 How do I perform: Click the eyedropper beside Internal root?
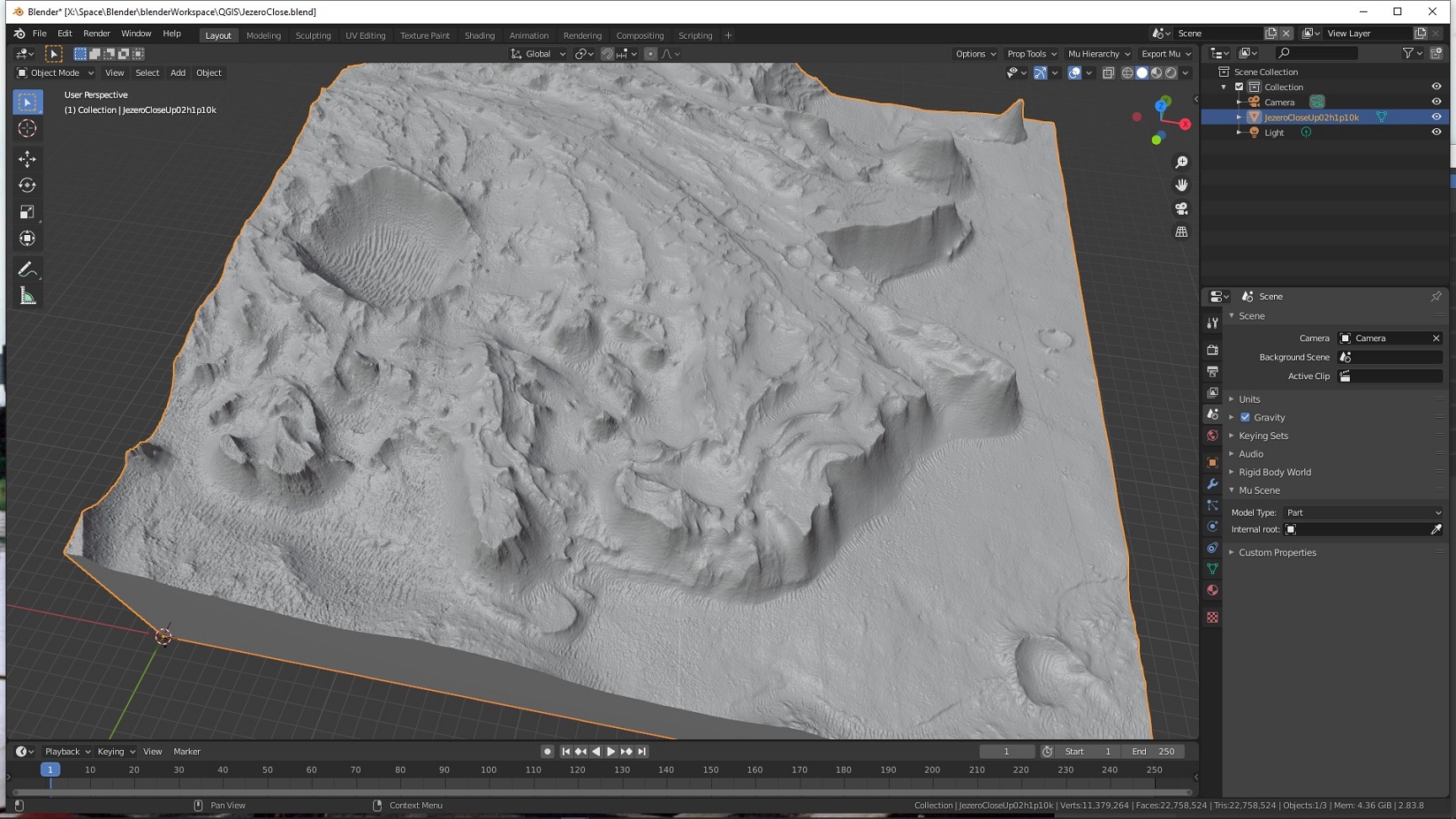1436,529
